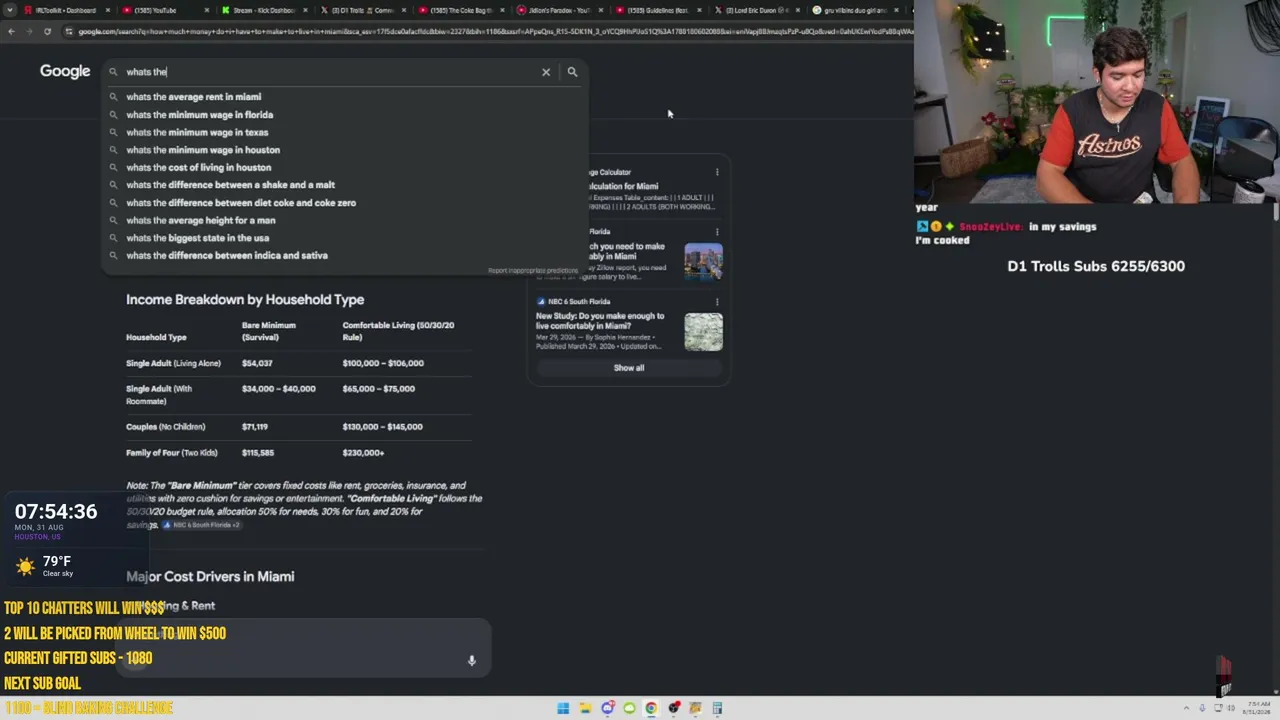Open the 'New Study: Do you make enough' article
This screenshot has height=720, width=1280.
(x=600, y=321)
